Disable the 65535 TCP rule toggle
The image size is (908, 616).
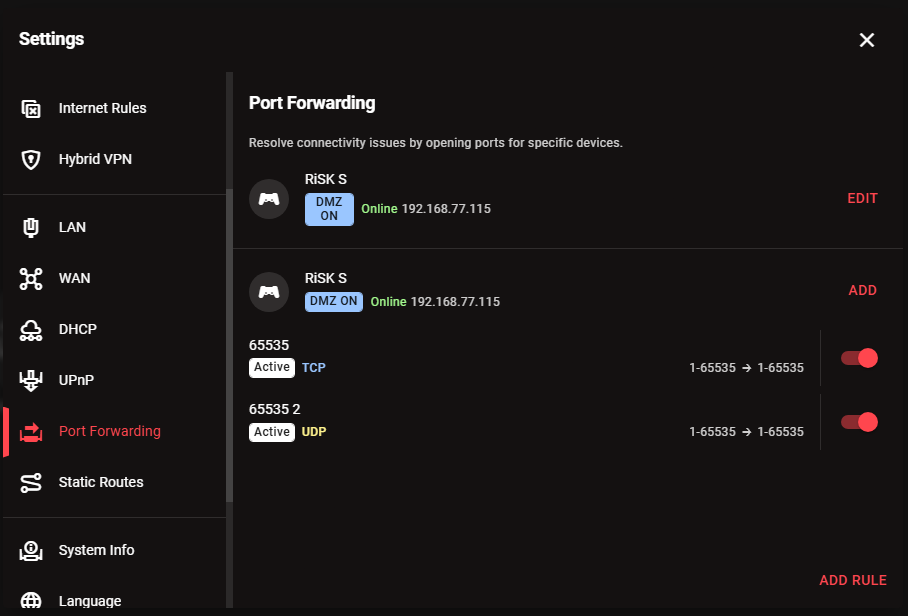pyautogui.click(x=859, y=358)
